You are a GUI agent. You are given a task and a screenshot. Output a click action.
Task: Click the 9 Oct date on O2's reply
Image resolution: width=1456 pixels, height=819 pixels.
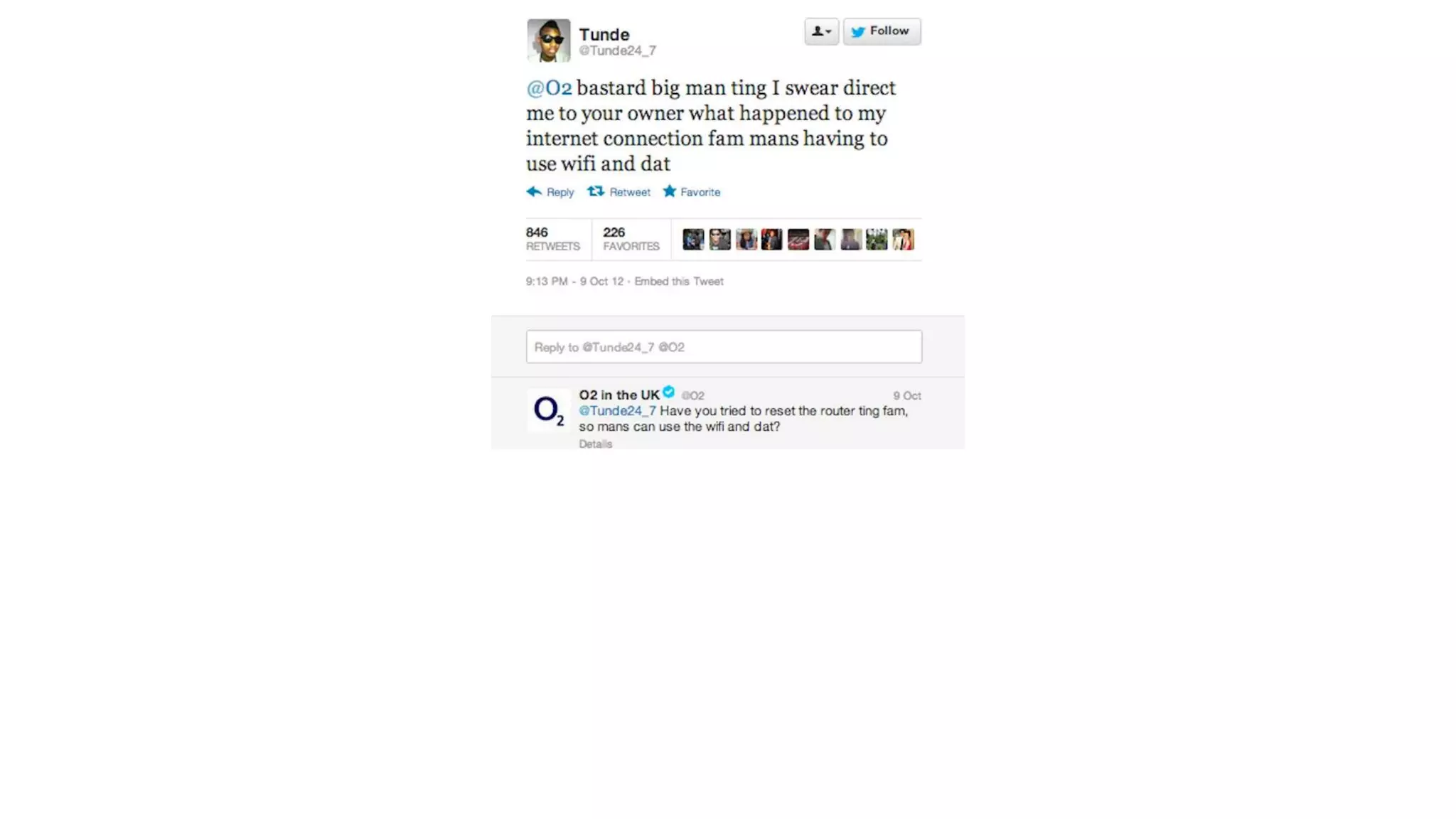[907, 396]
